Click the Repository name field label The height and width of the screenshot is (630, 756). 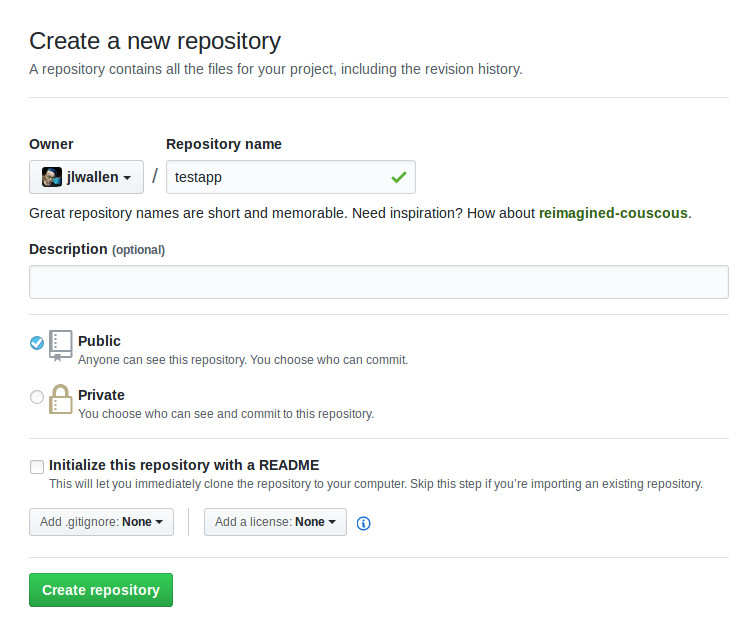tap(224, 144)
